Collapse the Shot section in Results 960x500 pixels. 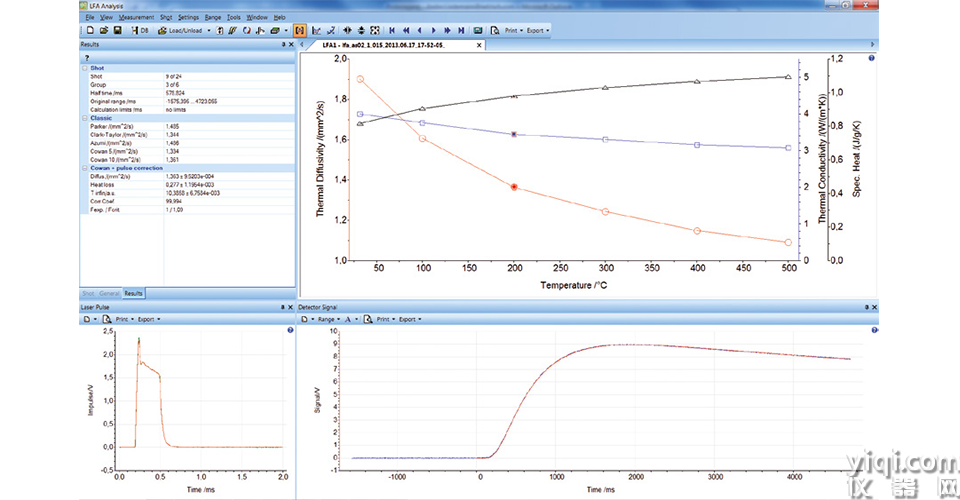click(85, 68)
